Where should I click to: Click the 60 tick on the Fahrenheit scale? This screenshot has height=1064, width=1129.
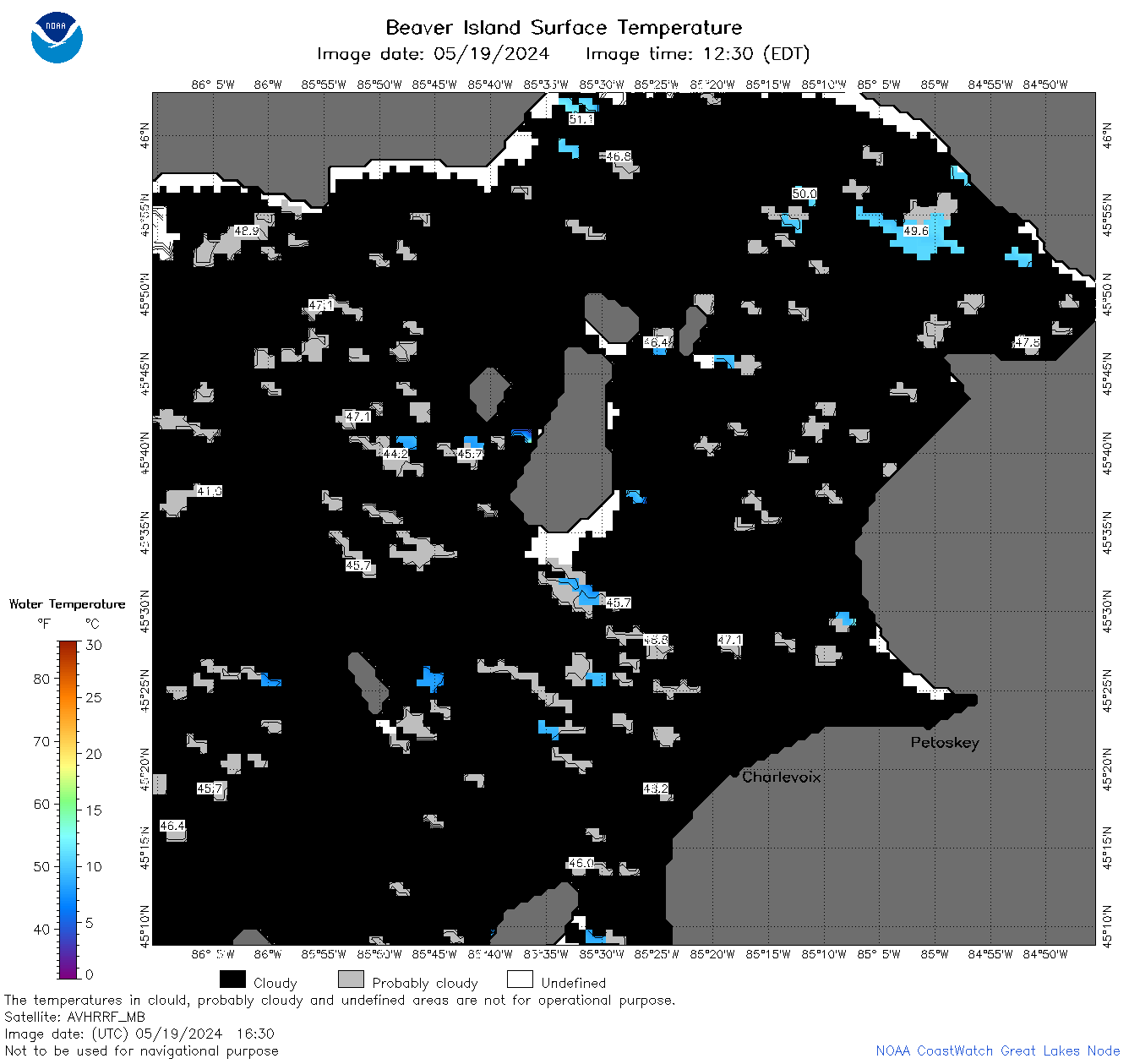41,804
